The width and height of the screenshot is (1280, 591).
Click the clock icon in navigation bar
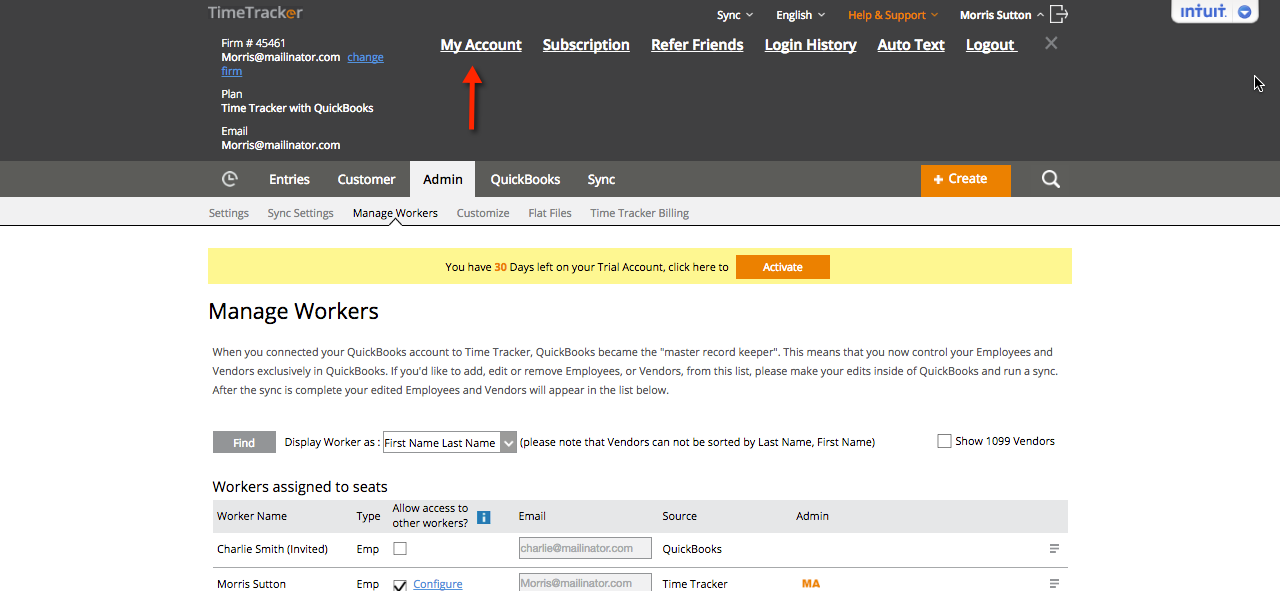pyautogui.click(x=230, y=179)
